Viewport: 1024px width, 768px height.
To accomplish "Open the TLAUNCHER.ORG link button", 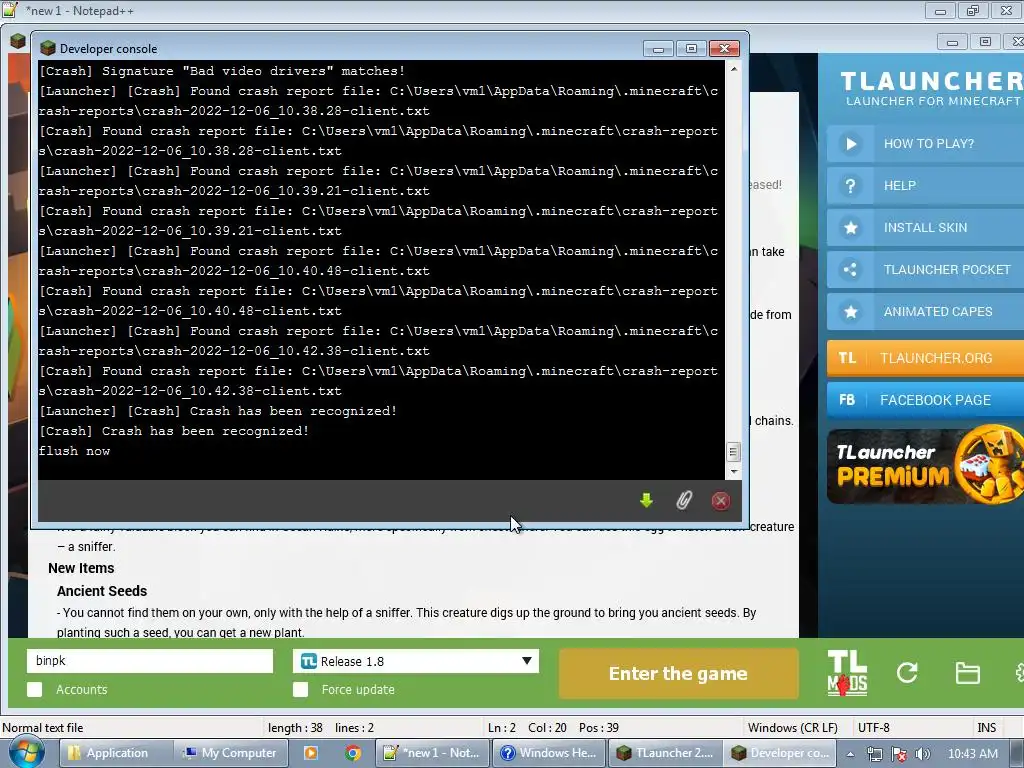I will pyautogui.click(x=925, y=358).
